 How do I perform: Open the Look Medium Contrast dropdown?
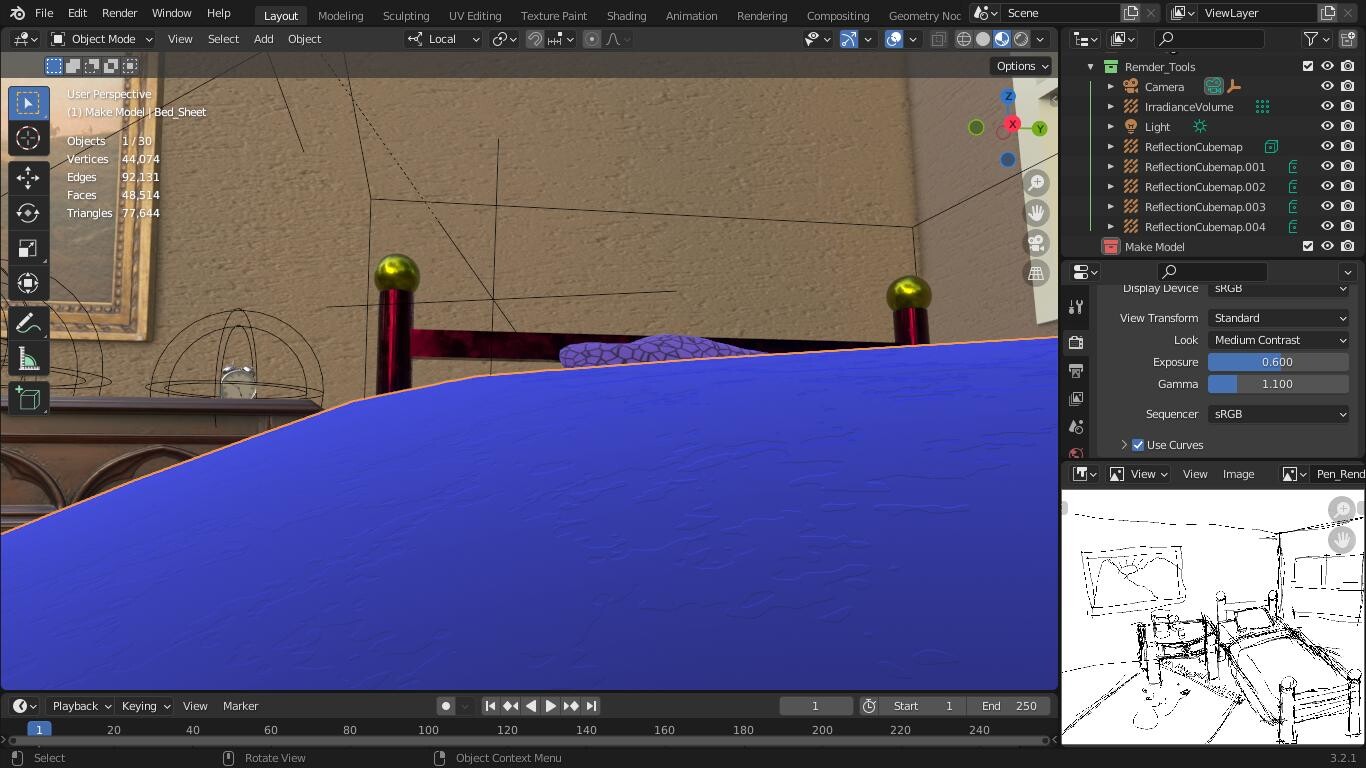click(1278, 340)
